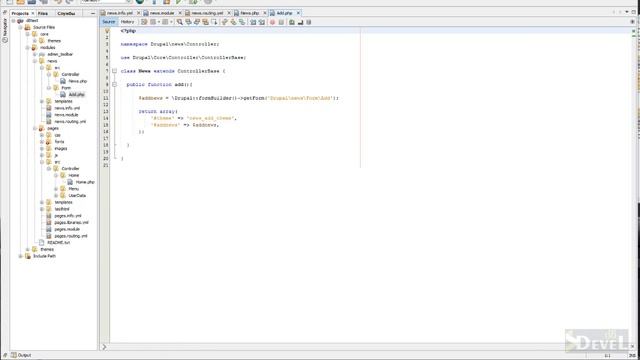Click the Uncomment icon in editor toolbar
The image size is (640, 360).
[300, 22]
